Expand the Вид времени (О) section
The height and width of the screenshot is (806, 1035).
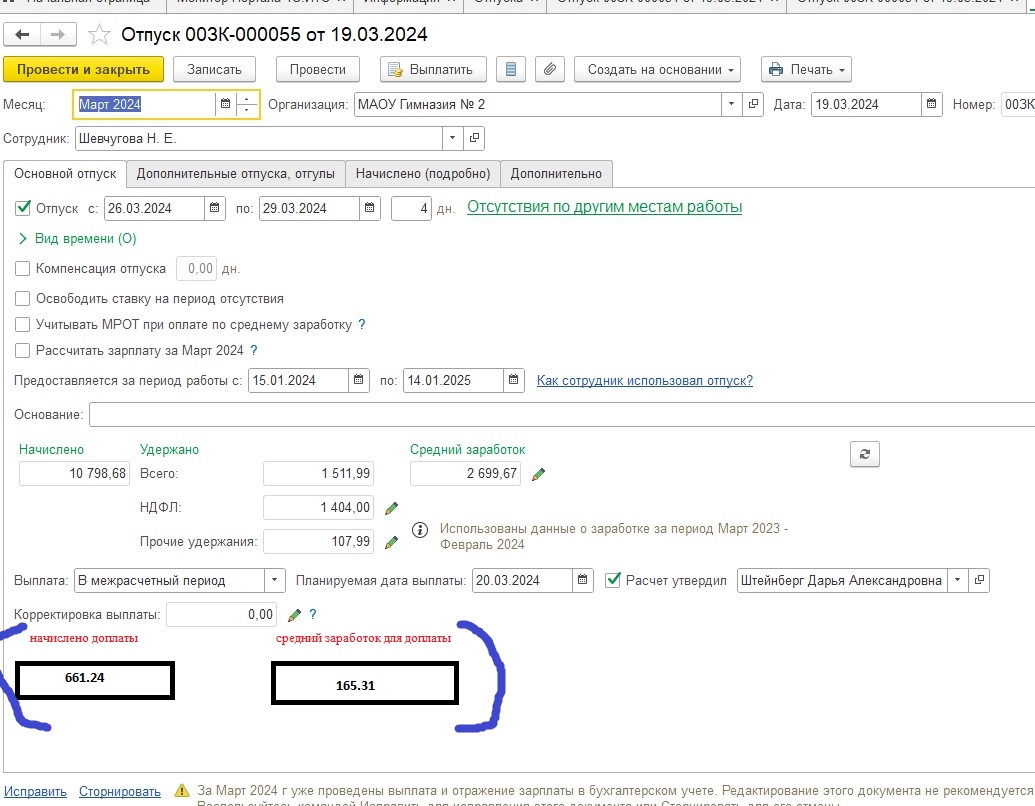click(x=24, y=239)
